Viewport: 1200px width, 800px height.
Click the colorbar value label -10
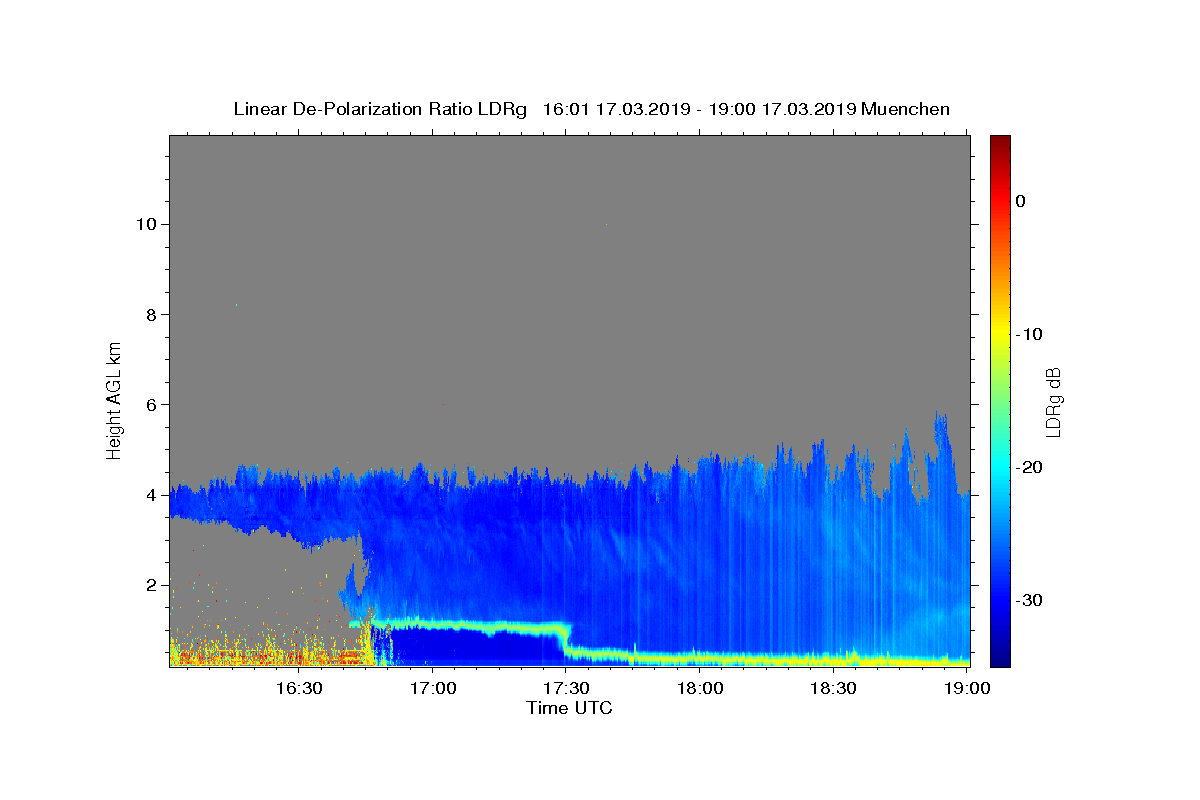[x=1028, y=334]
